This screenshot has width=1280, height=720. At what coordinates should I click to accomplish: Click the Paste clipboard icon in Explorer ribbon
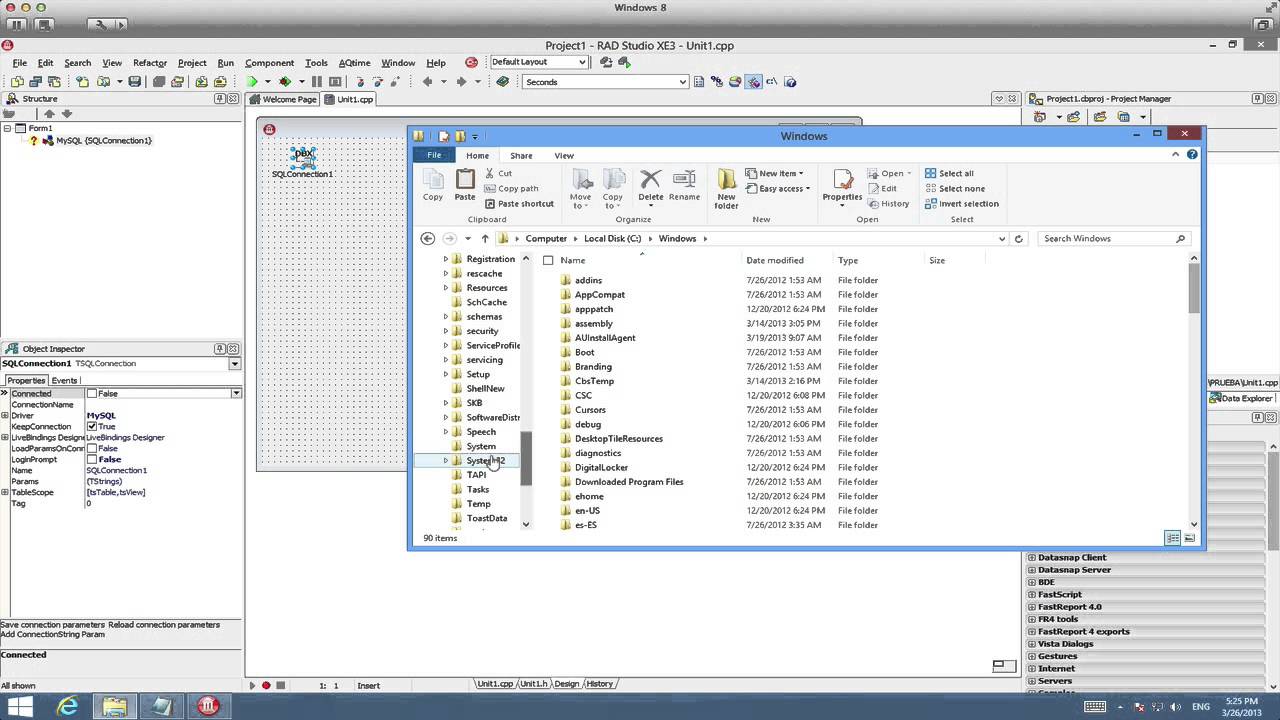[x=465, y=180]
